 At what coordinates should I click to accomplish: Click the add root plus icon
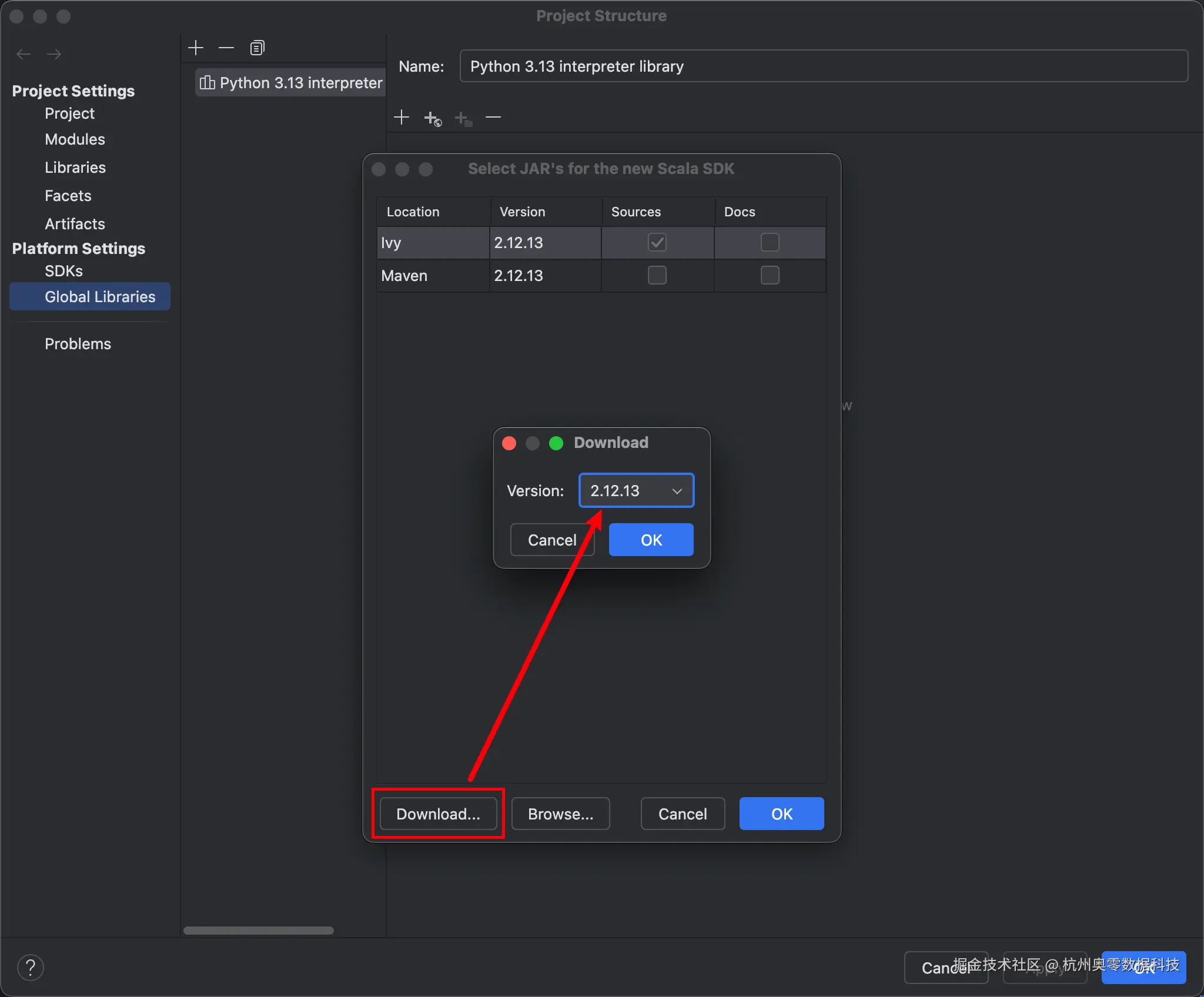pyautogui.click(x=402, y=118)
